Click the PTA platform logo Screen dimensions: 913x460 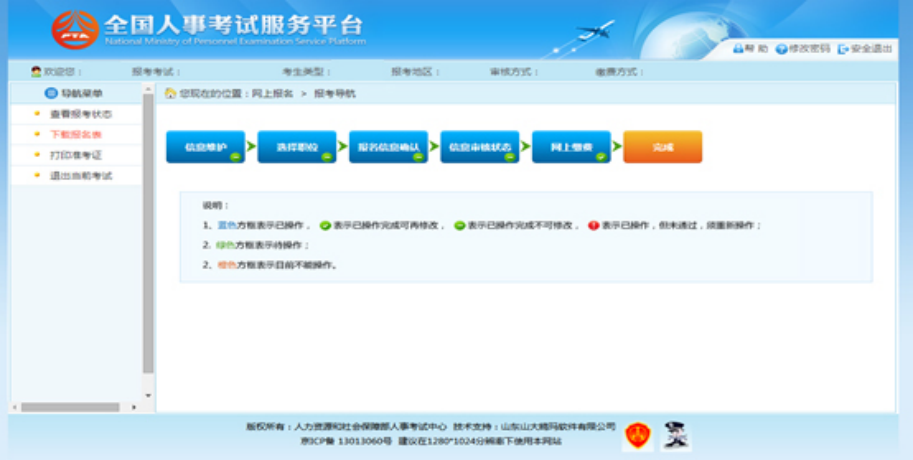tap(76, 30)
